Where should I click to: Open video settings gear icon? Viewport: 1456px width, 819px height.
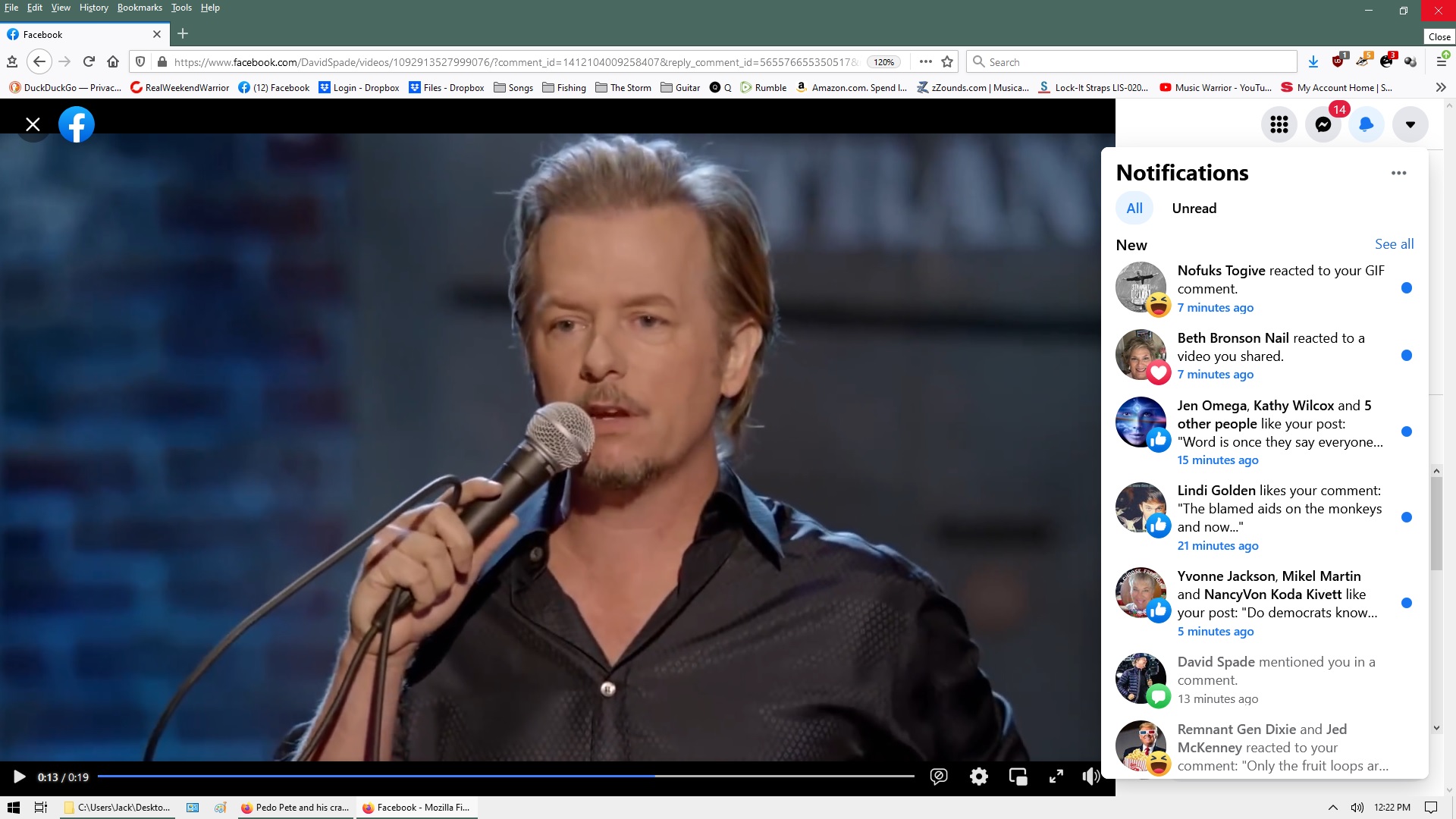979,777
